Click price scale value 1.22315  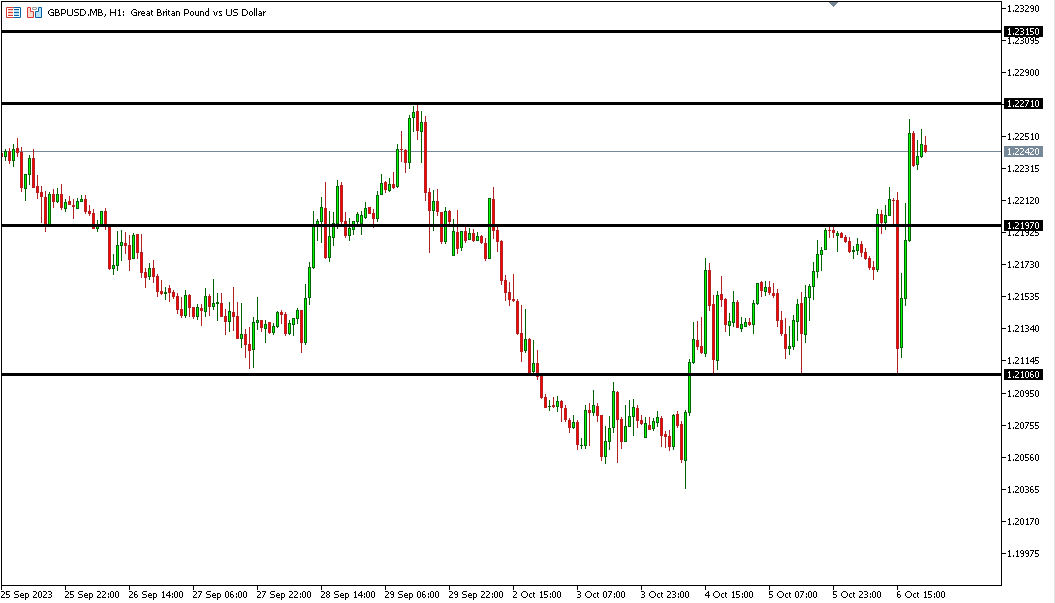tap(1023, 168)
